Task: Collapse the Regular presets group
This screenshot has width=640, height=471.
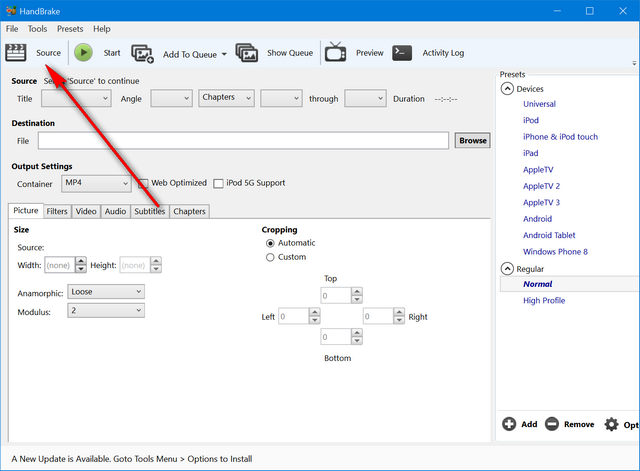Action: pos(507,269)
